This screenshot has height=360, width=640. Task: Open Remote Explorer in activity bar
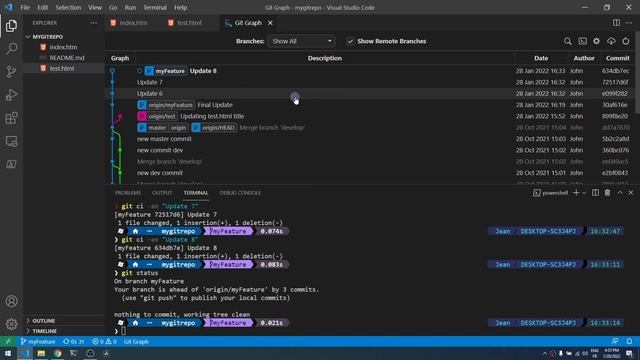(11, 141)
